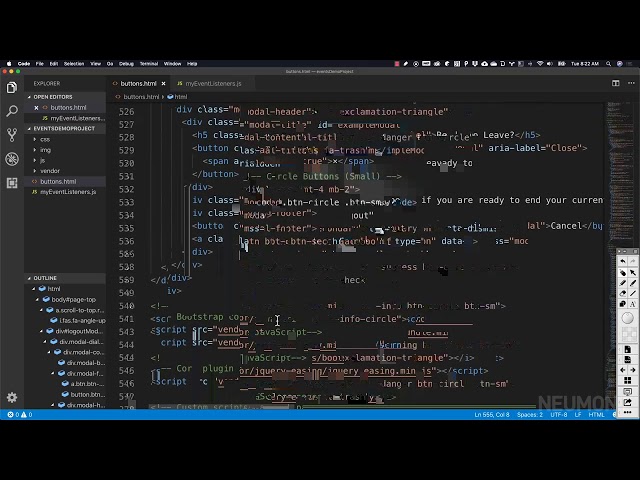Open the Debug menu
This screenshot has height=480, width=640.
click(x=126, y=64)
